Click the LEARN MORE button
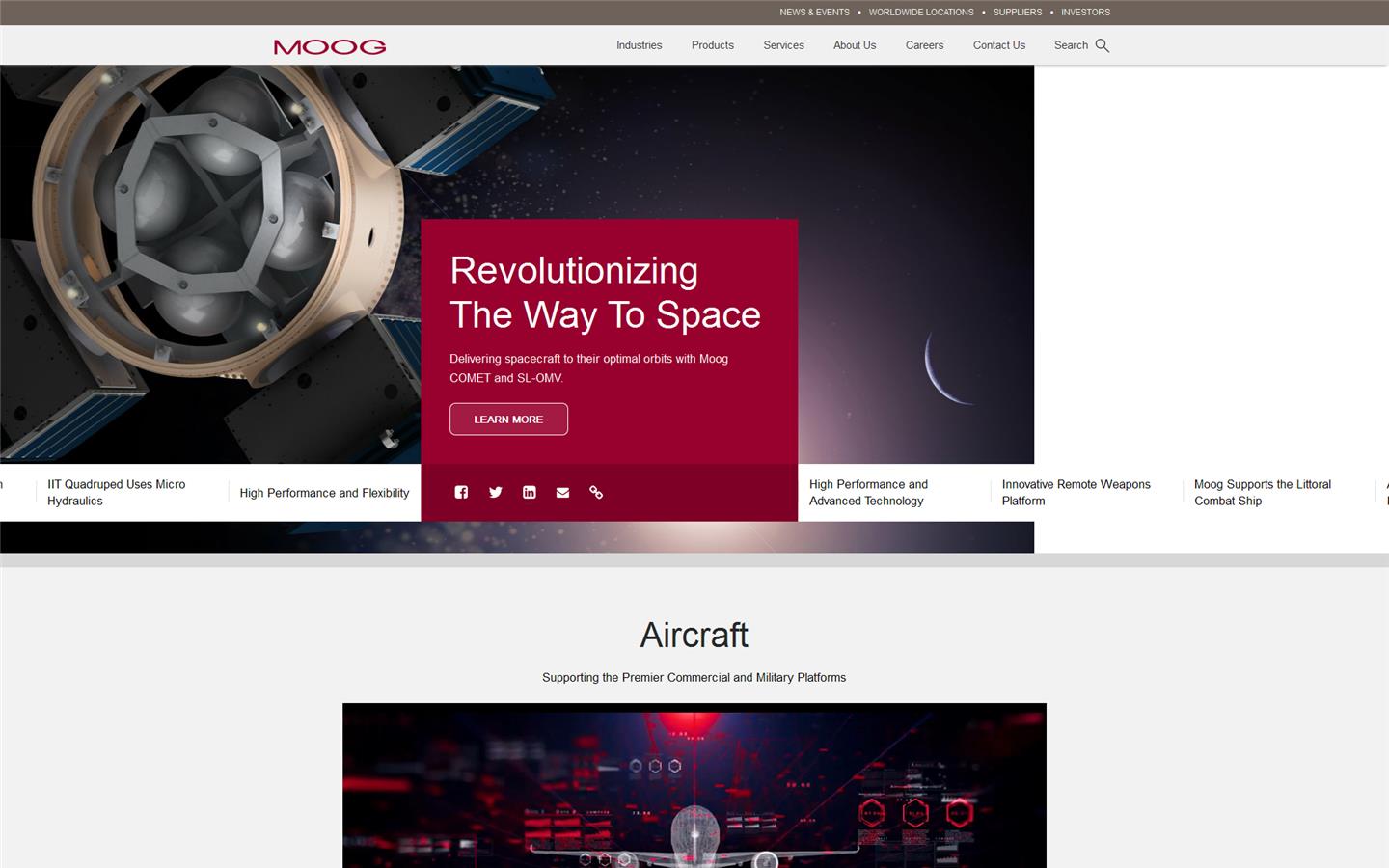1389x868 pixels. tap(508, 419)
